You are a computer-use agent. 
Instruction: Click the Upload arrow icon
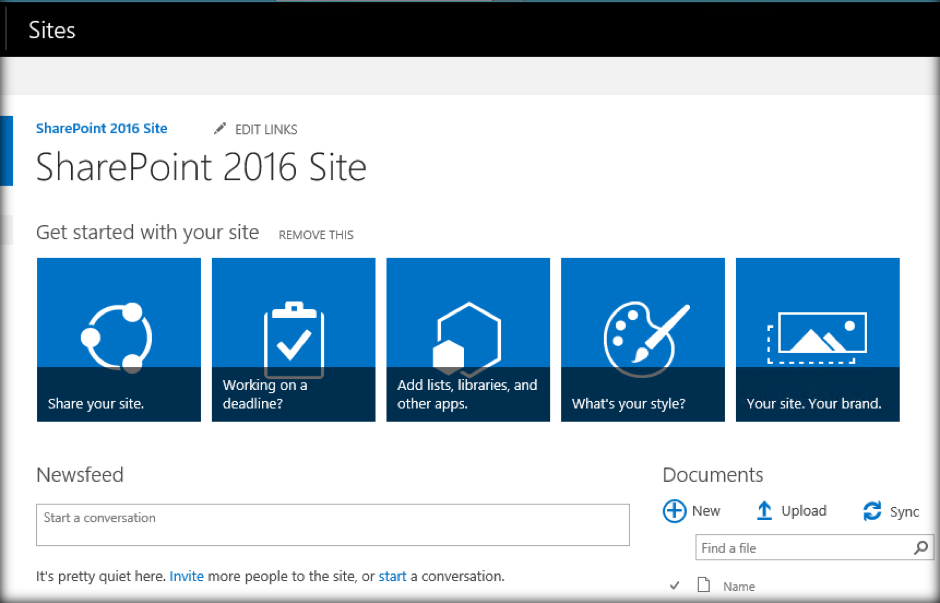(x=764, y=511)
